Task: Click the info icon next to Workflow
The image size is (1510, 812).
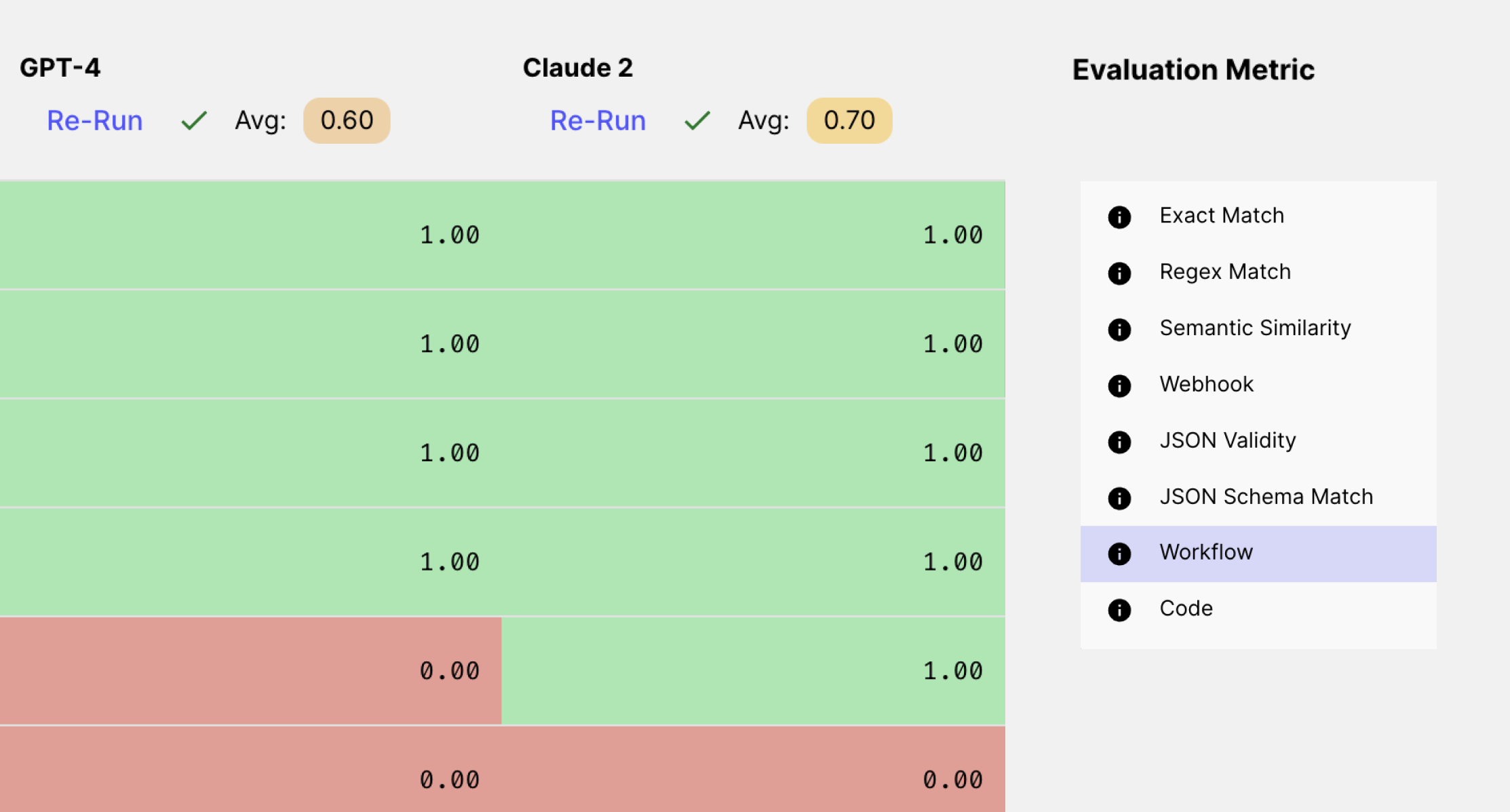Action: tap(1119, 554)
